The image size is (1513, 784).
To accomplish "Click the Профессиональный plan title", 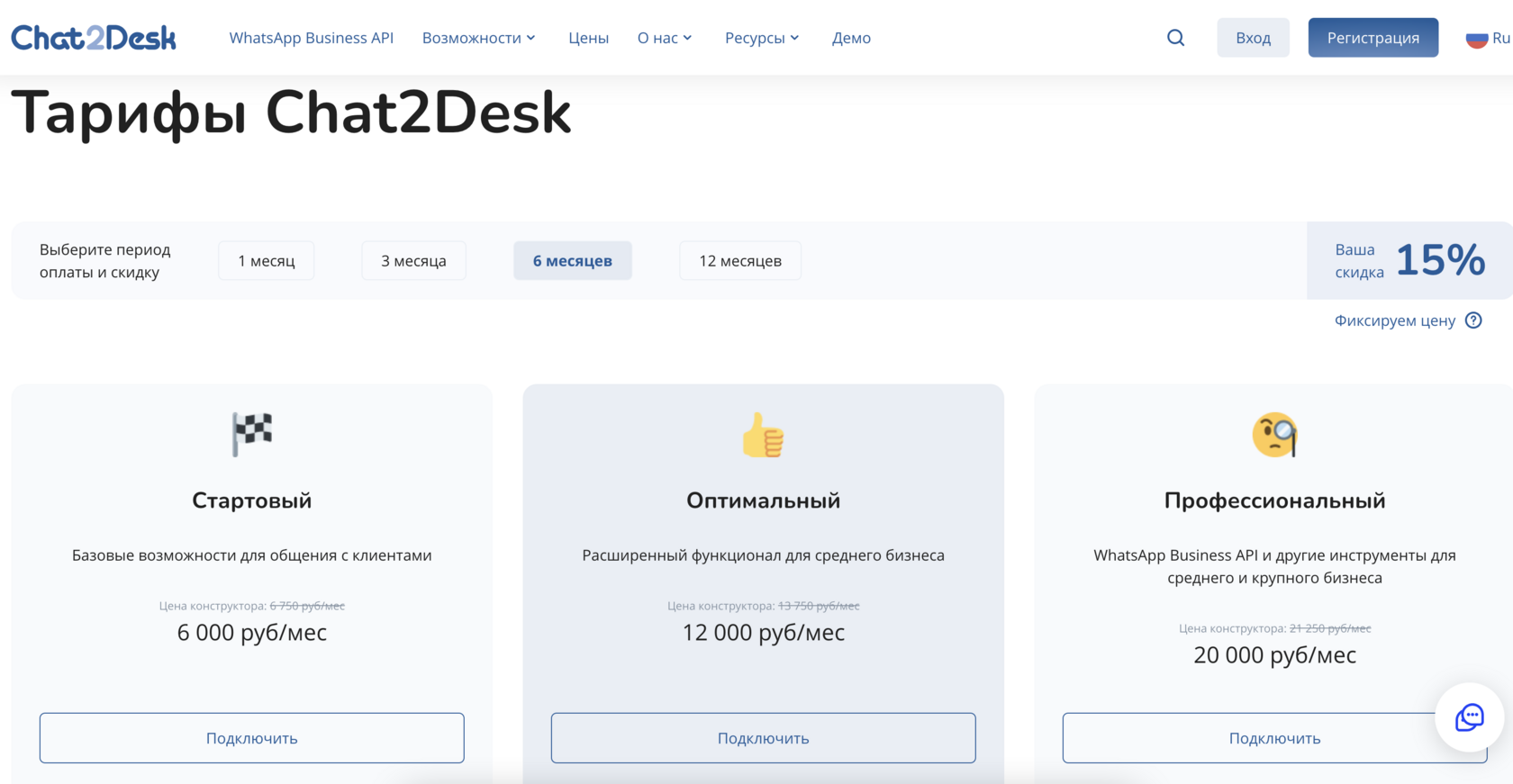I will [1274, 500].
